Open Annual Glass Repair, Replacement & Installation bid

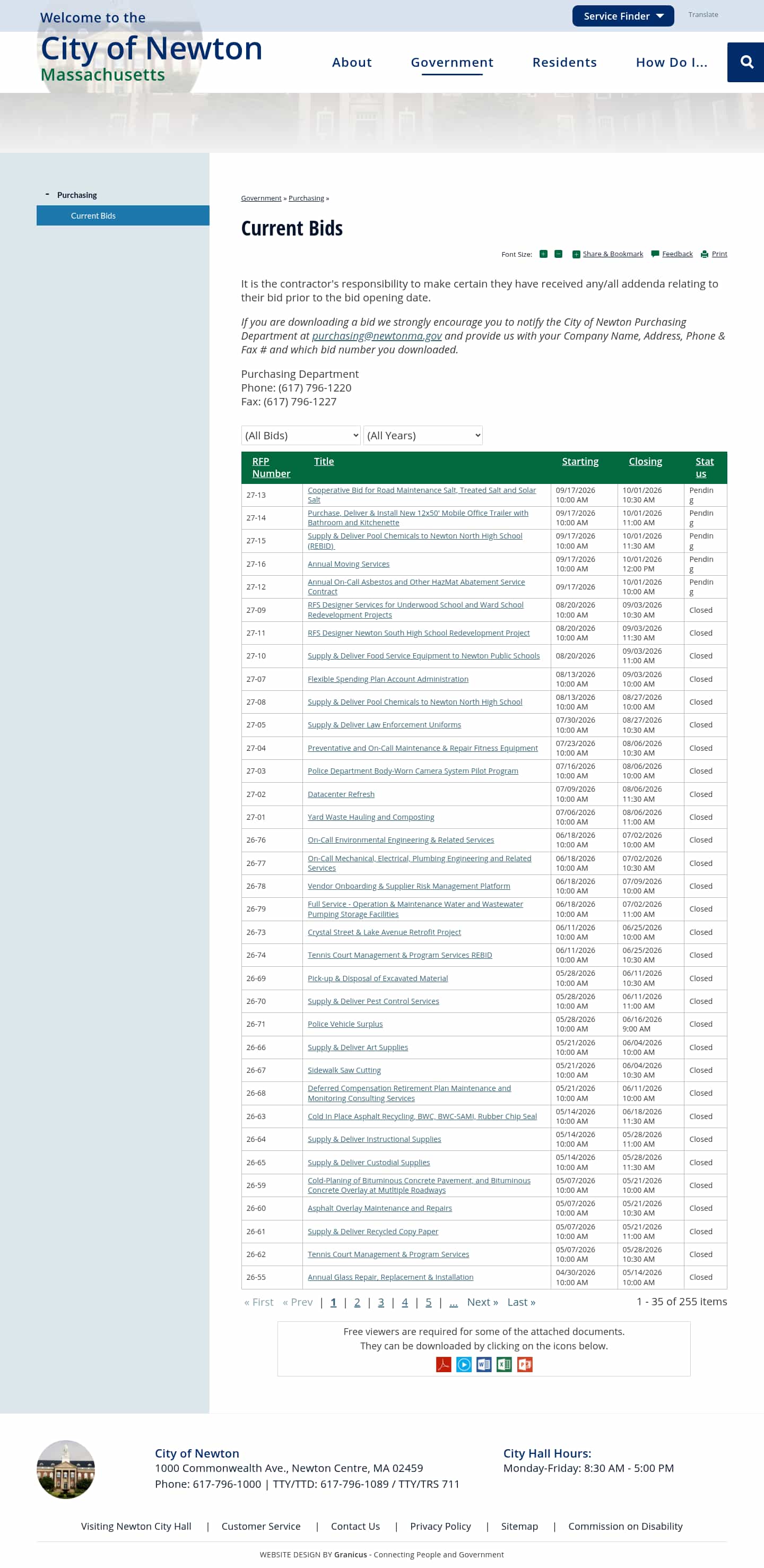click(390, 1277)
